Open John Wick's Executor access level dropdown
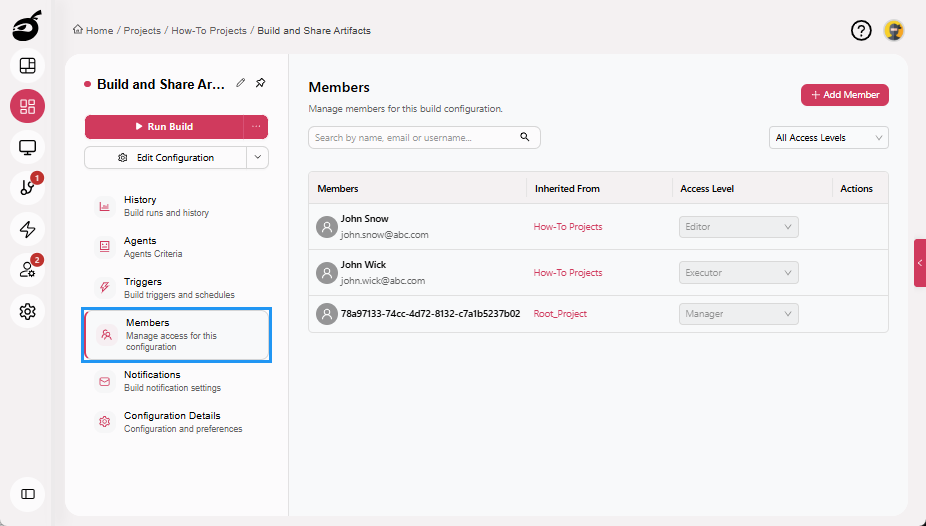Image resolution: width=926 pixels, height=526 pixels. (x=739, y=273)
